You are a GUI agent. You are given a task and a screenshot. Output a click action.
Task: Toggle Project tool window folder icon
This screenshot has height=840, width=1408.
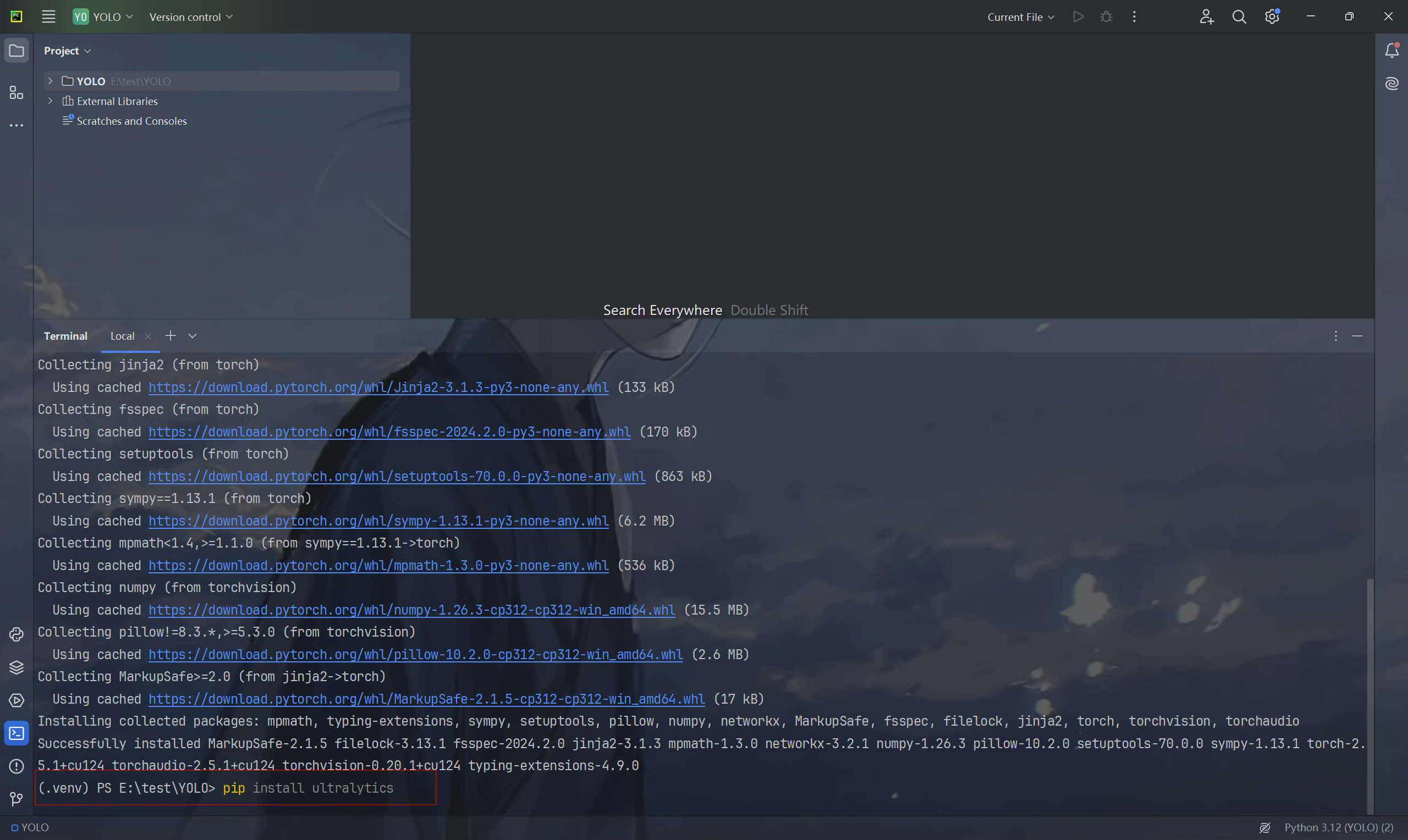coord(16,51)
